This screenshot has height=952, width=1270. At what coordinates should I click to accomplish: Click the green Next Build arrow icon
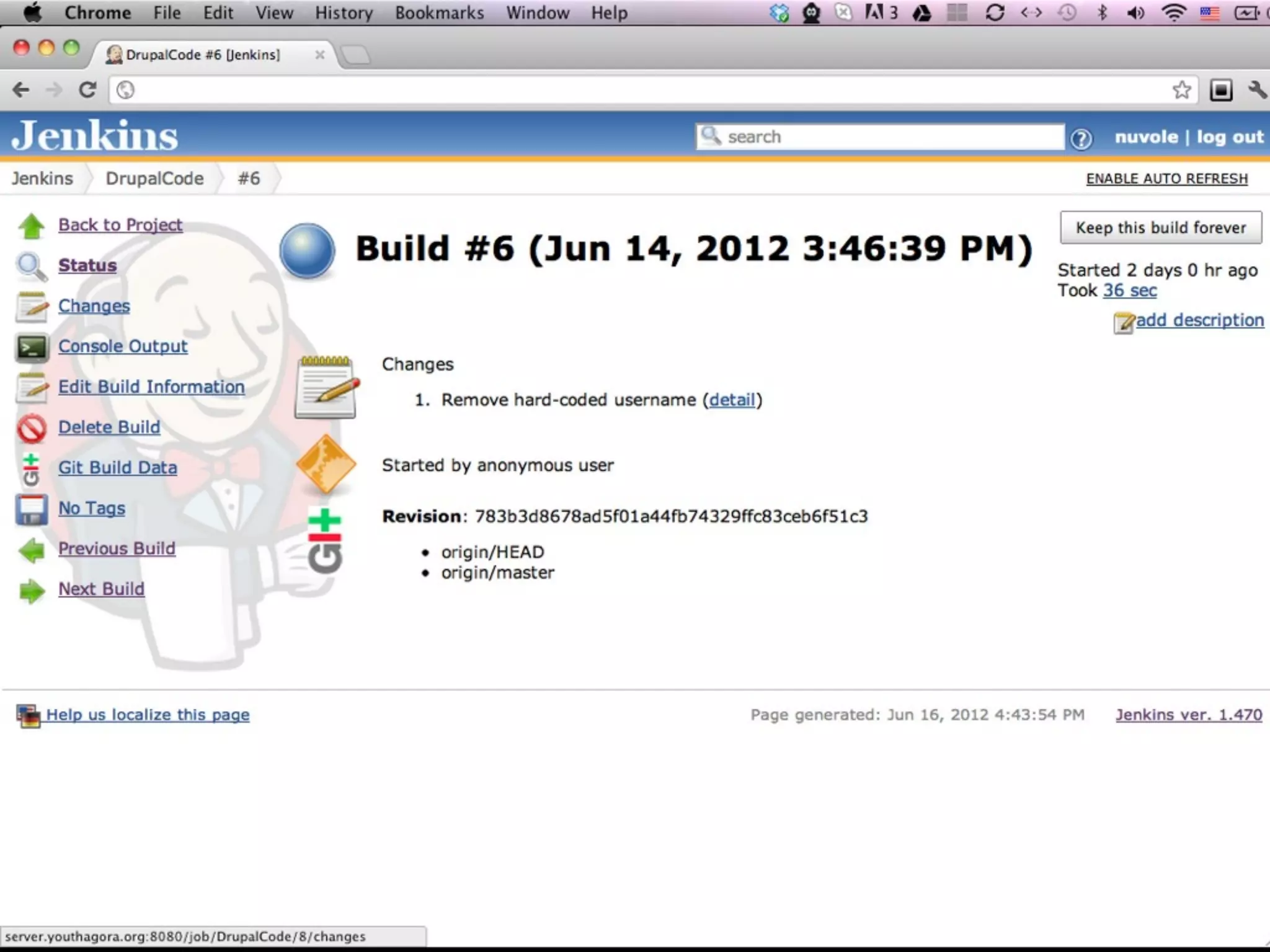click(31, 590)
